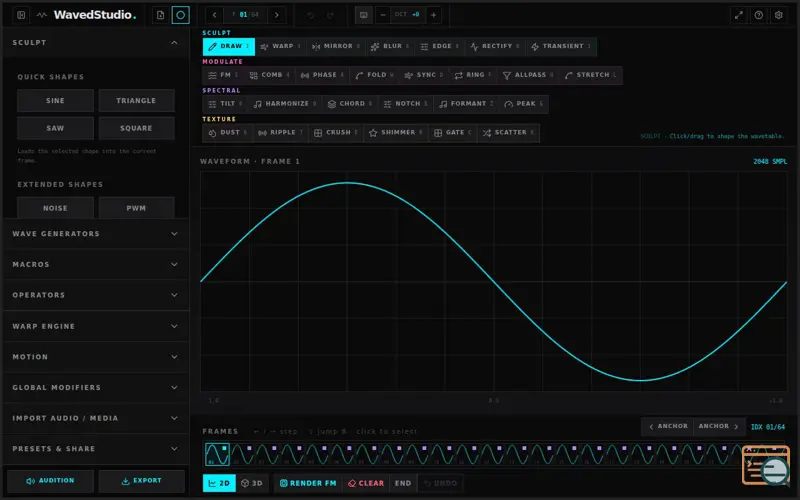Select the Ripple texture tool

280,133
